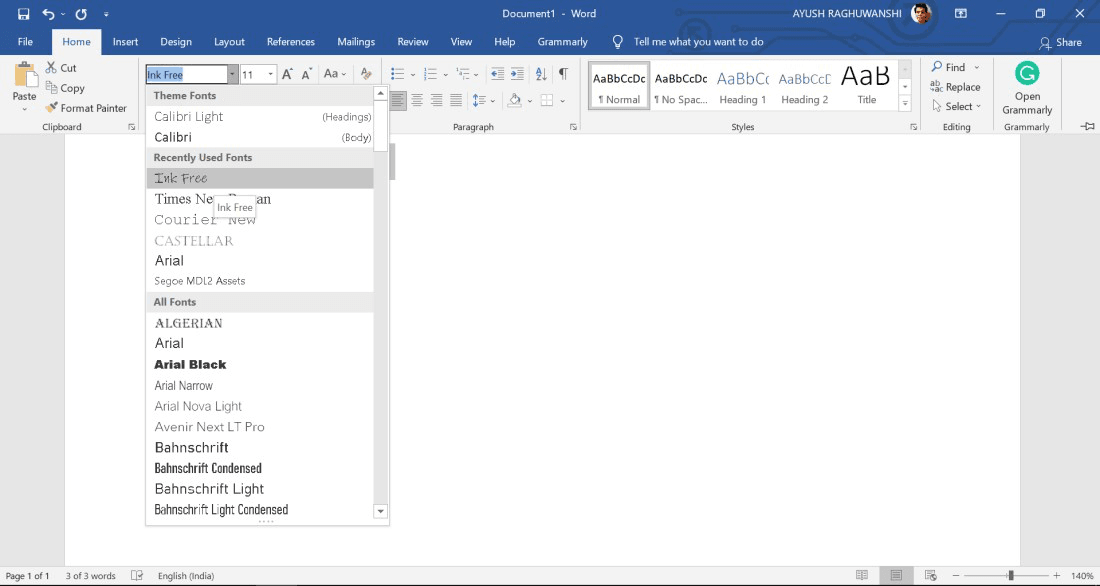
Task: Toggle Show/Hide paragraph marks
Action: (563, 74)
